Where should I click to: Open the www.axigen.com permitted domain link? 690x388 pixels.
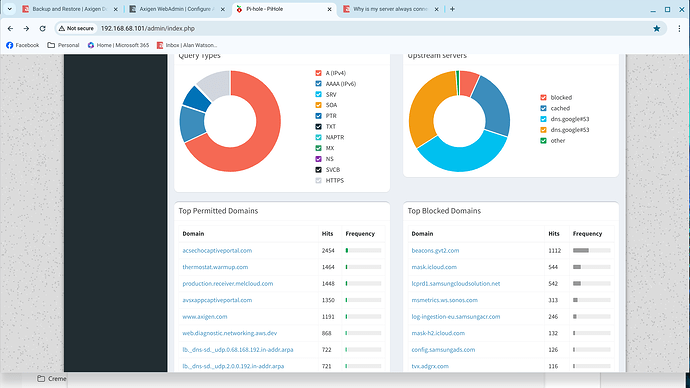(x=205, y=316)
